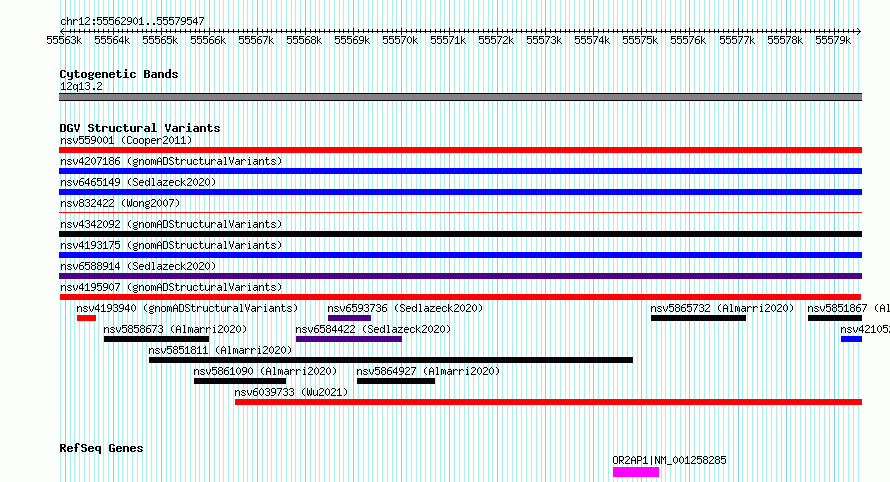Click the purple nsv6593736 variant bar
Image resolution: width=890 pixels, height=482 pixels.
(x=349, y=318)
